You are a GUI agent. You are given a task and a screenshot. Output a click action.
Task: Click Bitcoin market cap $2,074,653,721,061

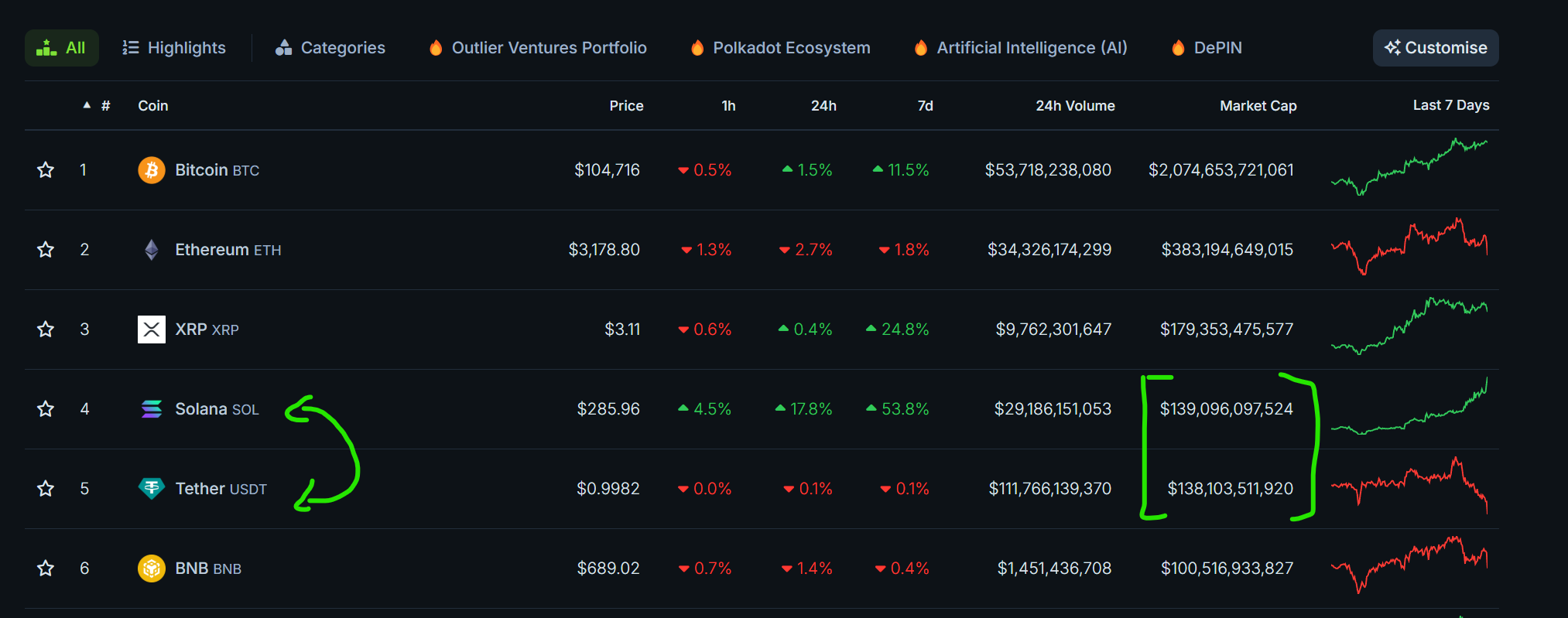[1221, 170]
